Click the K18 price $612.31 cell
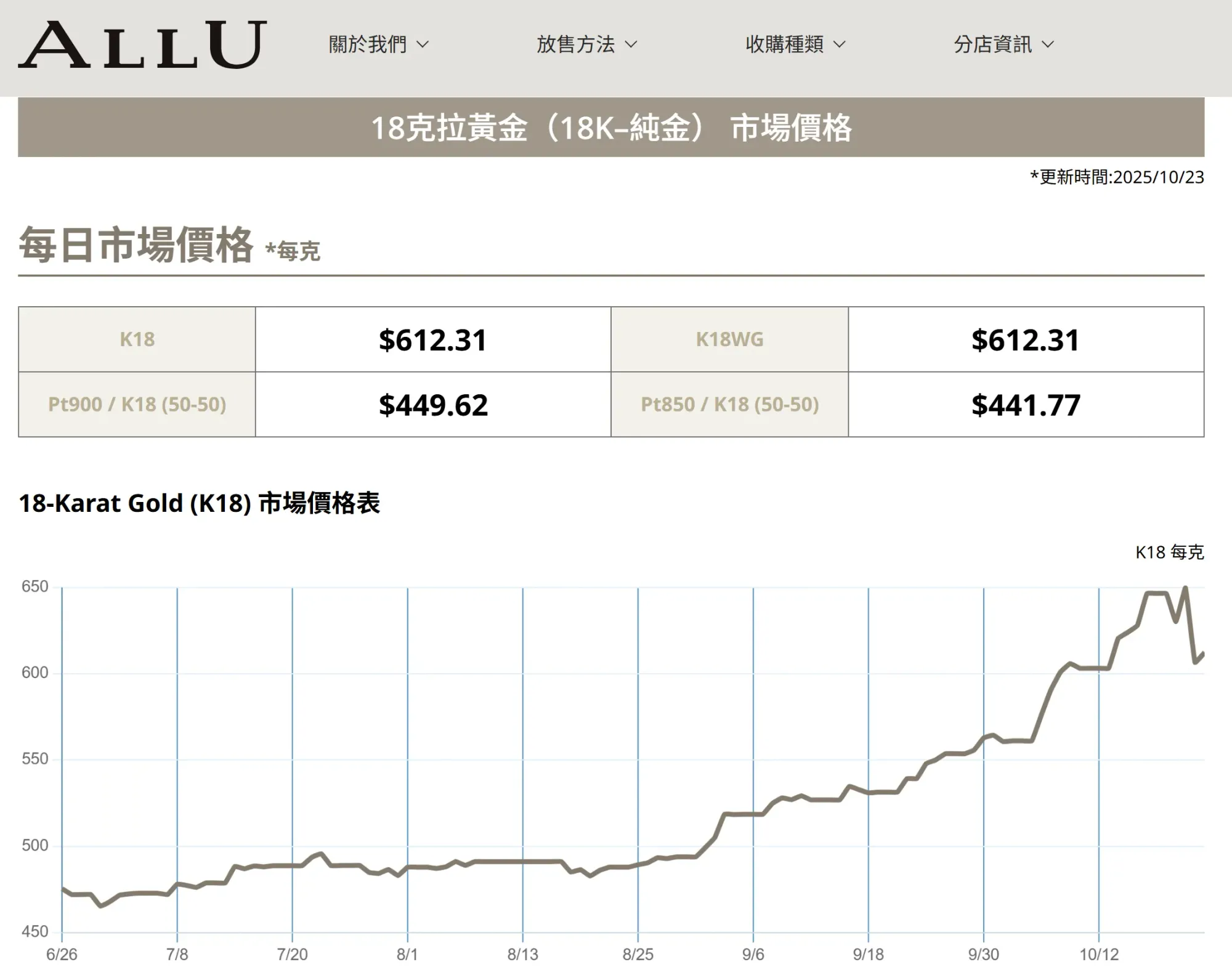Image resolution: width=1232 pixels, height=975 pixels. 432,340
